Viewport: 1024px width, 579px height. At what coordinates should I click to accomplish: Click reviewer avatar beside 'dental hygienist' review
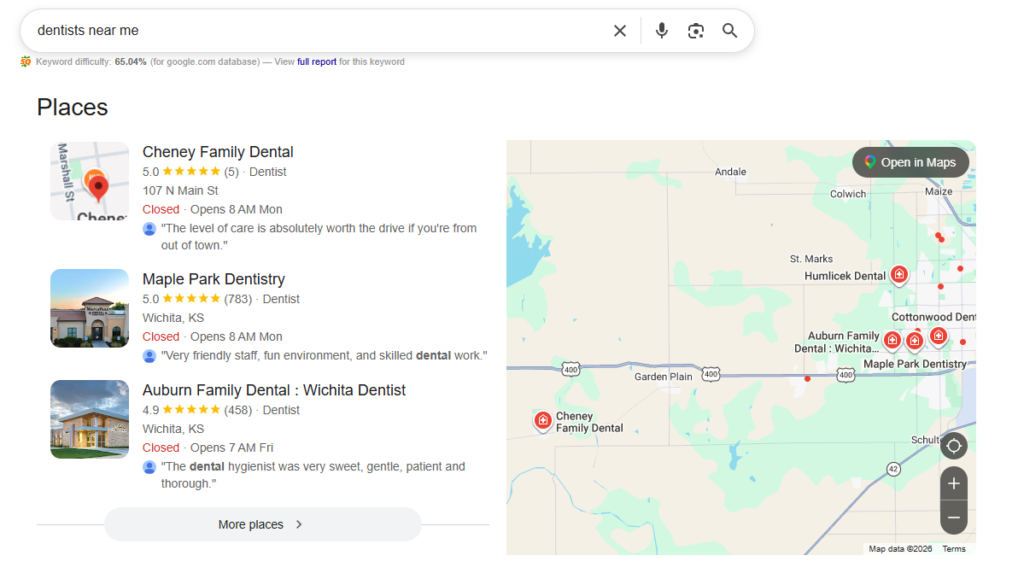coord(149,467)
